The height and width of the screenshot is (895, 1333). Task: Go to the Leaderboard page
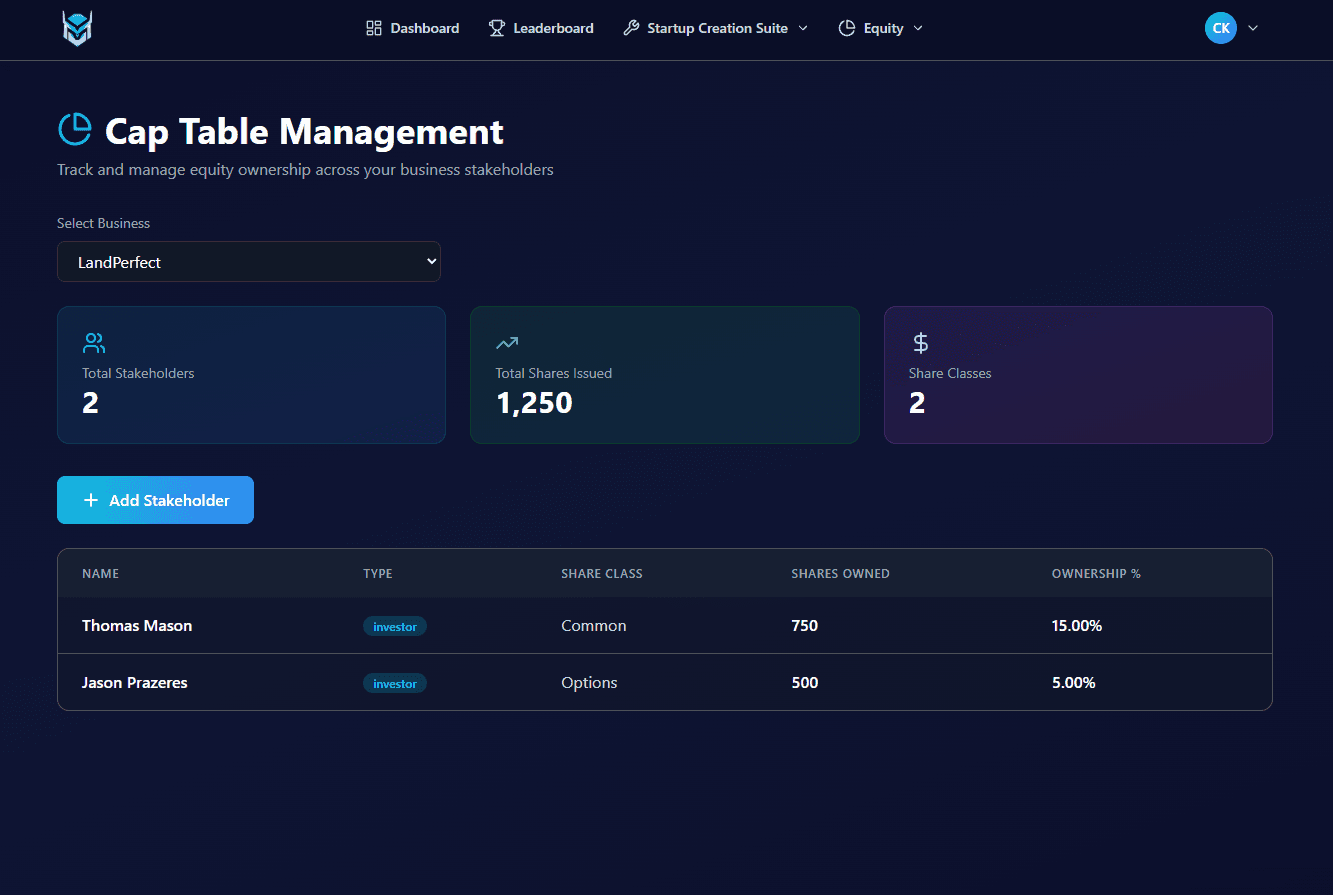click(553, 27)
